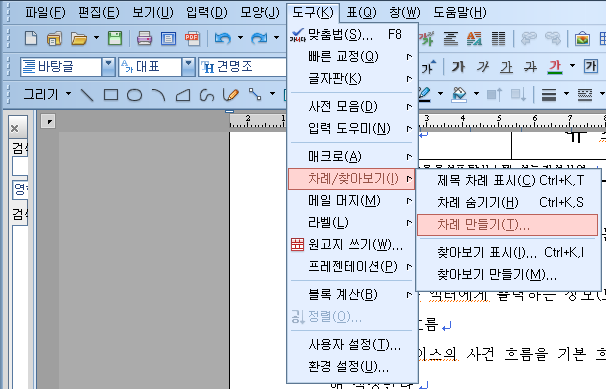Apply the fill color paint bucket
The width and height of the screenshot is (606, 389).
[x=459, y=94]
